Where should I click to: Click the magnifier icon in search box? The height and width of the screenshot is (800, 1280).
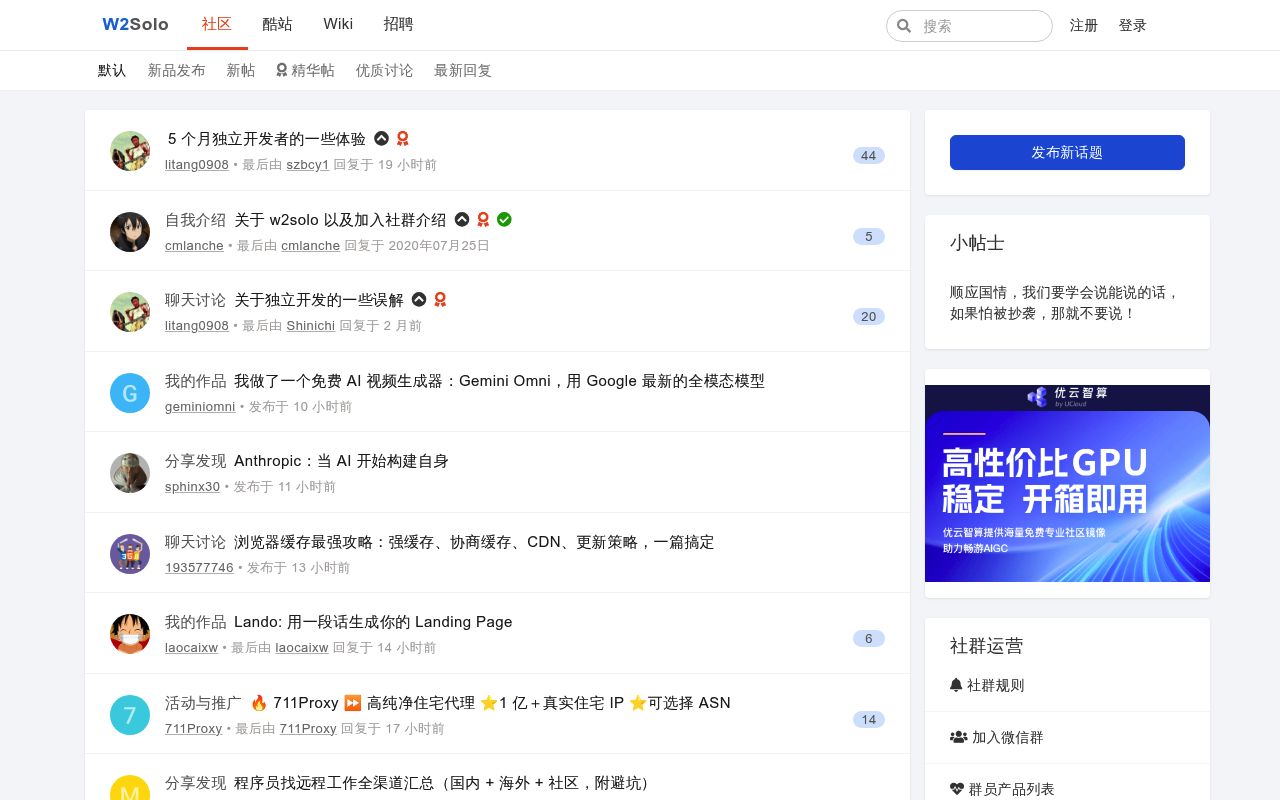[904, 26]
